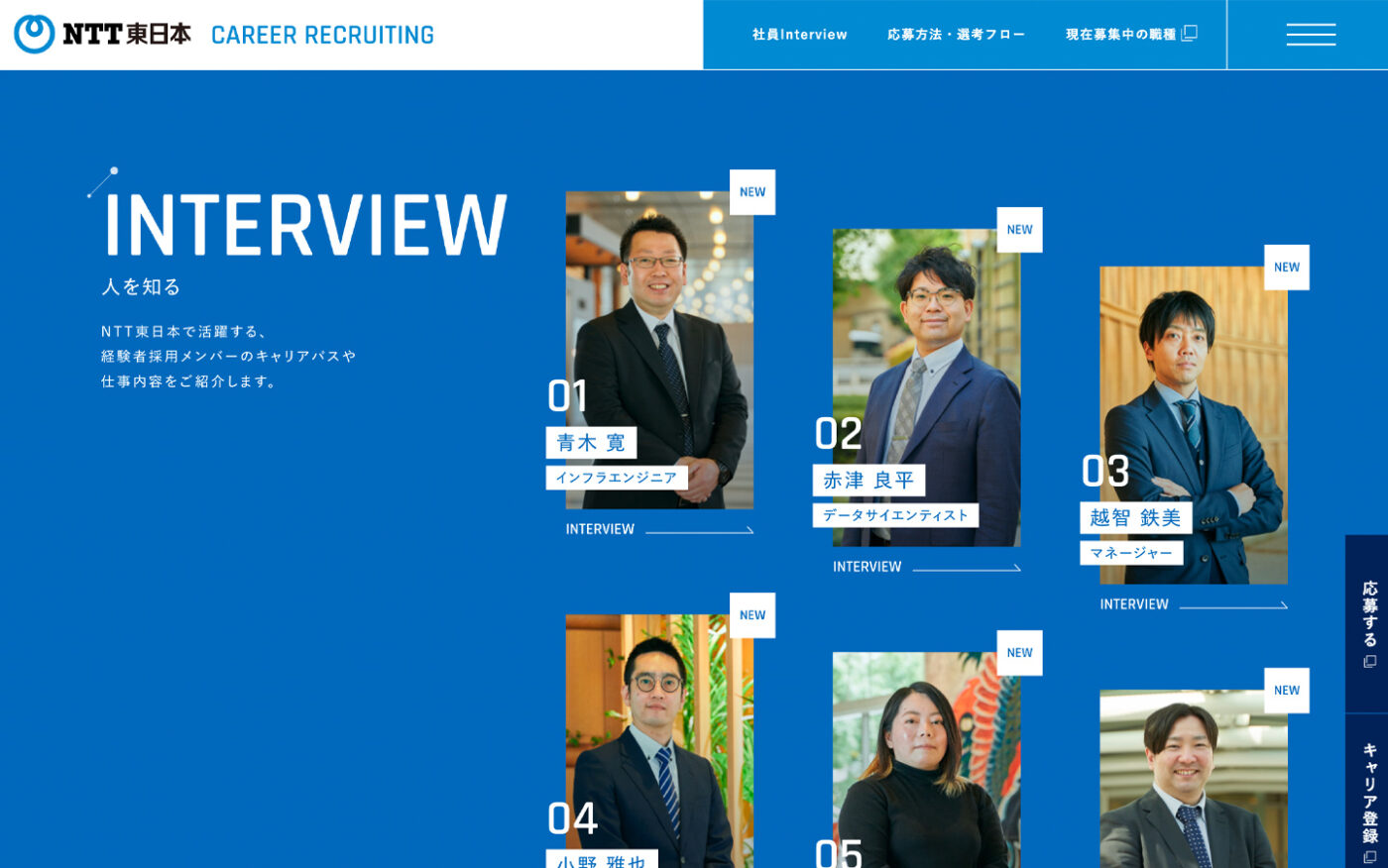The image size is (1388, 868).
Task: Click the NTT East logo icon
Action: (35, 34)
